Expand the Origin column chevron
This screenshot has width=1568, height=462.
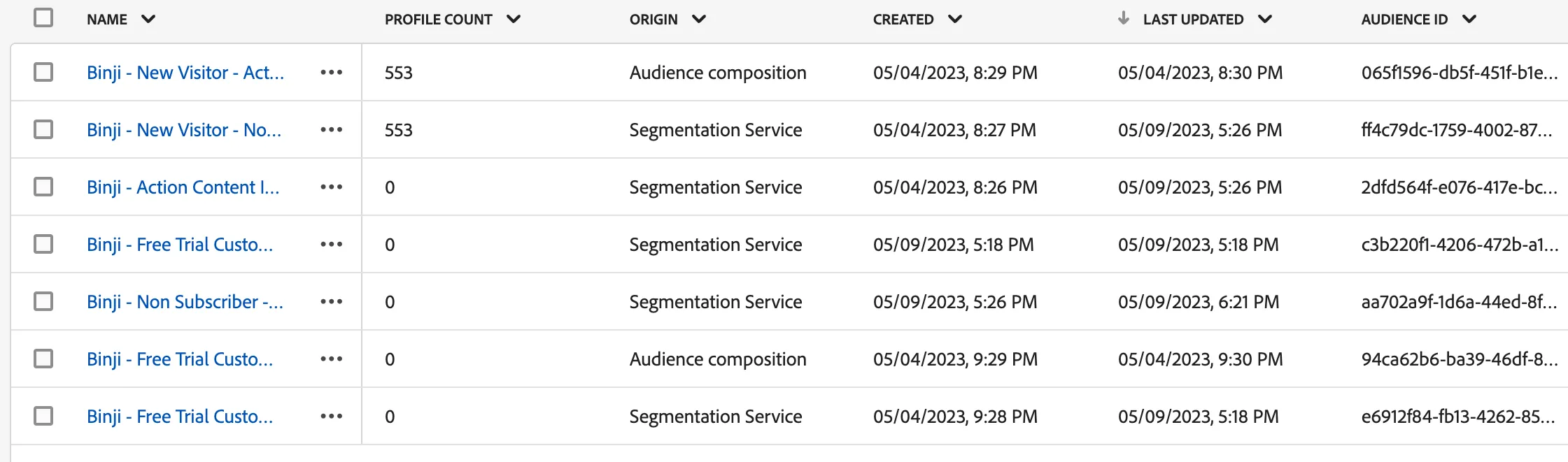click(x=699, y=20)
